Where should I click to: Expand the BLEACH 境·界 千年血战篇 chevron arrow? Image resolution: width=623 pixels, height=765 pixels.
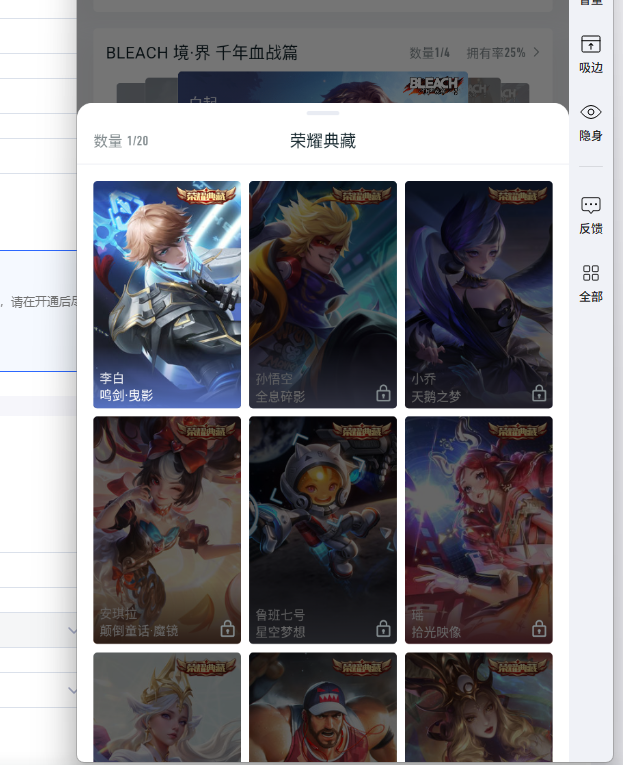[x=536, y=52]
